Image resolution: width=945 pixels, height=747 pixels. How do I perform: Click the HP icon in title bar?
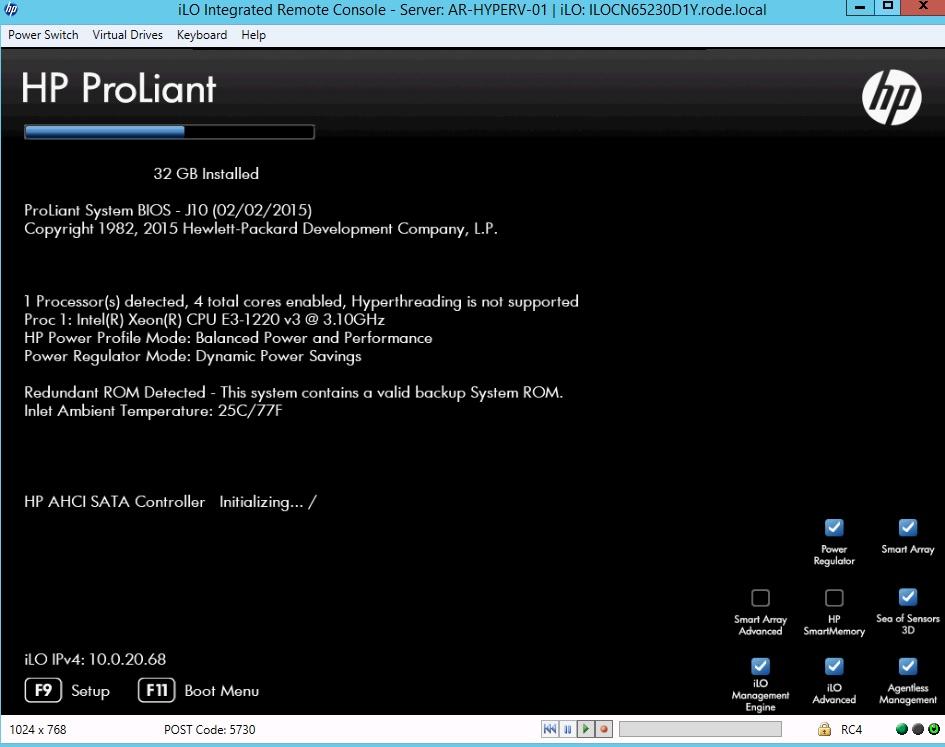11,10
